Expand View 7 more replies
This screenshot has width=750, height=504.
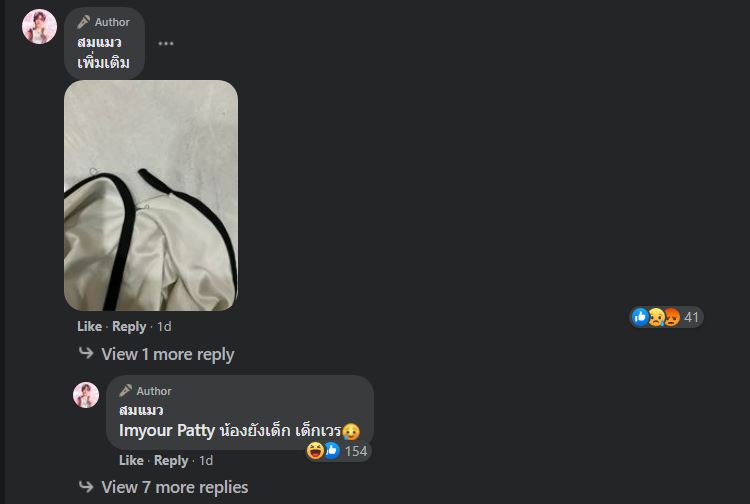[x=175, y=487]
